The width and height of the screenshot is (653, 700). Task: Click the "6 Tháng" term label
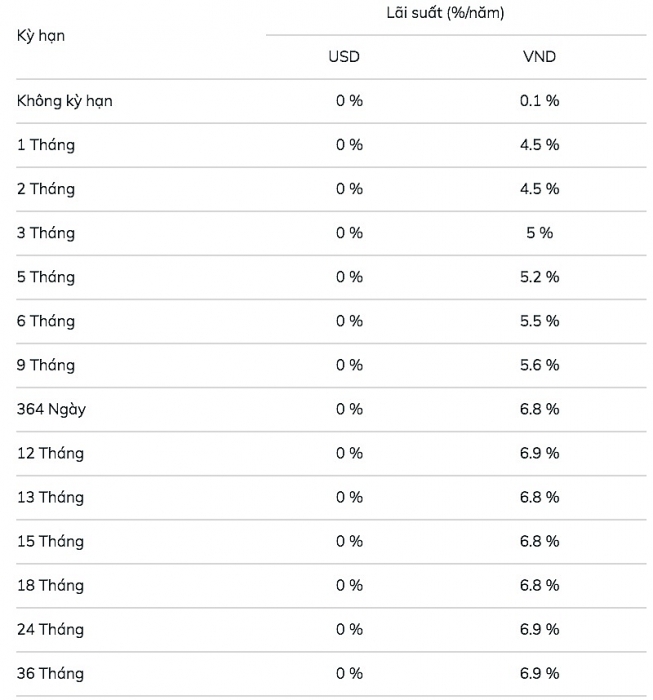pos(46,321)
